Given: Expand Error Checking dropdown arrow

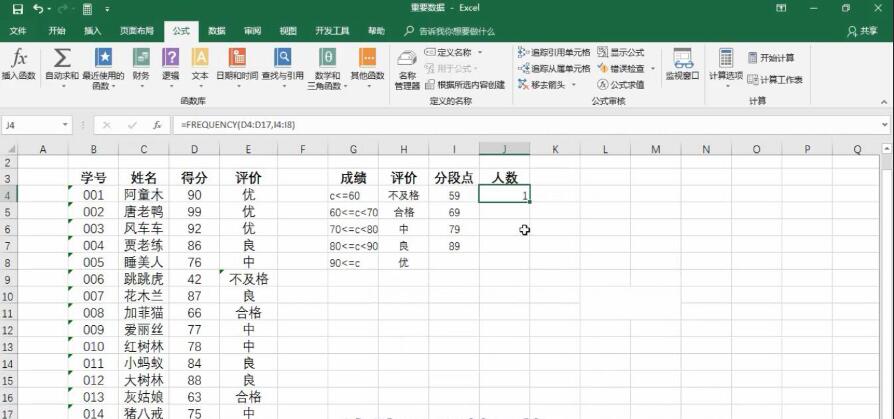Looking at the screenshot, I should 653,68.
